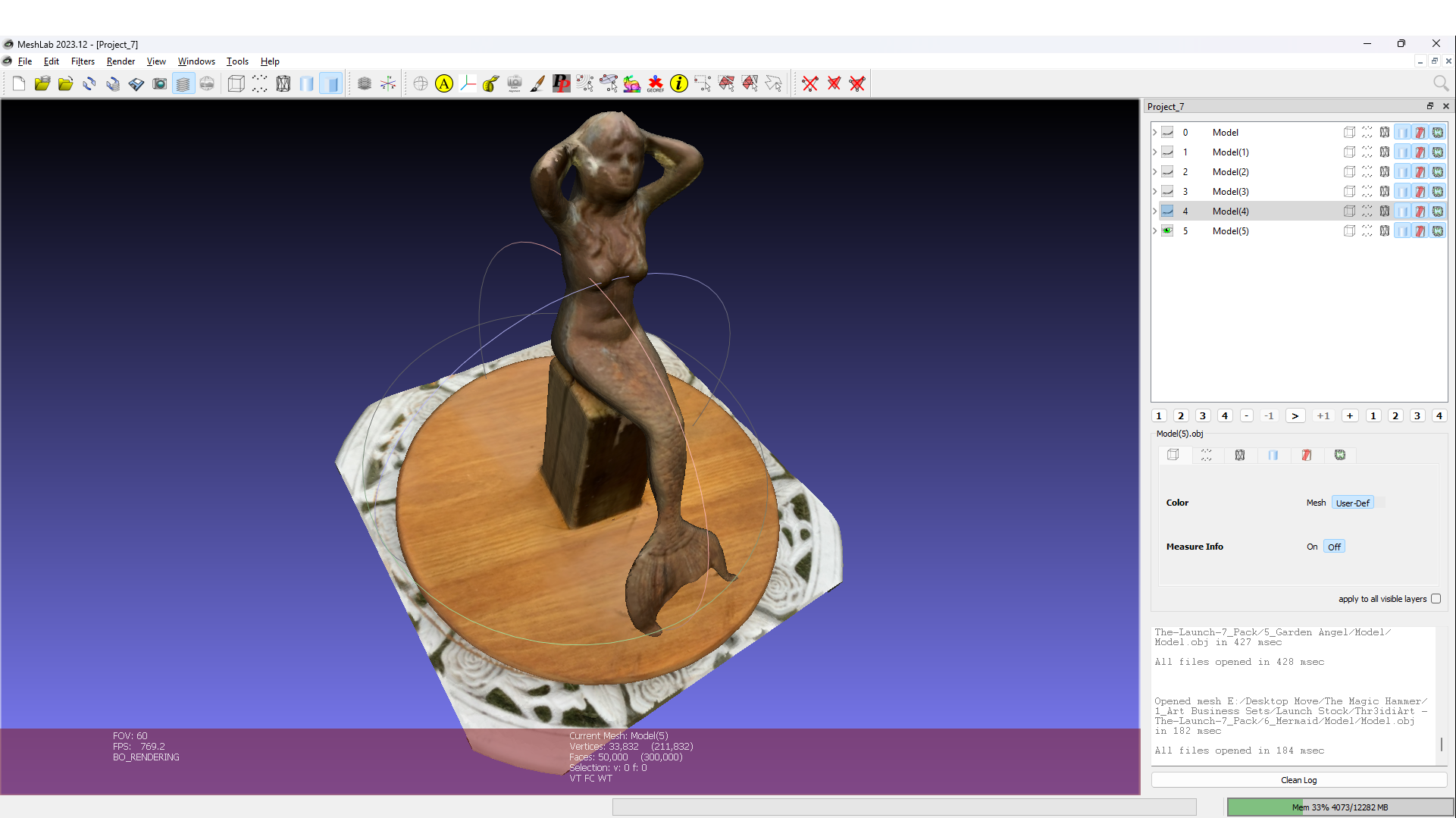Expand the Model(2) layer row
Screen dimensions: 1456x818
1154,172
